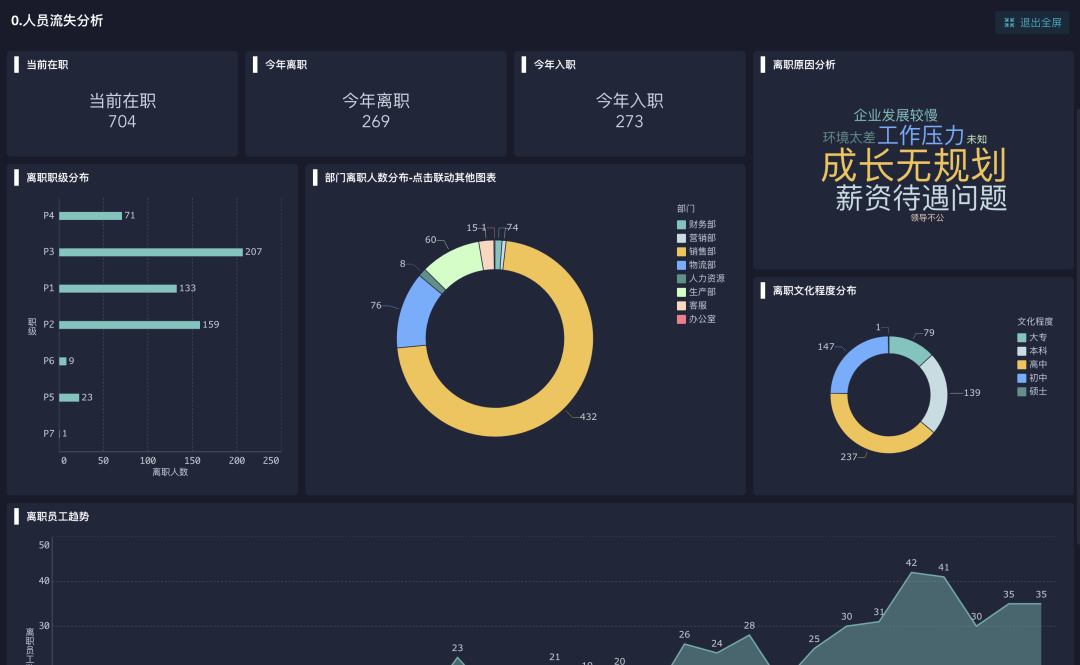The image size is (1080, 665).
Task: Click 成长无规划 in the word cloud
Action: [913, 166]
